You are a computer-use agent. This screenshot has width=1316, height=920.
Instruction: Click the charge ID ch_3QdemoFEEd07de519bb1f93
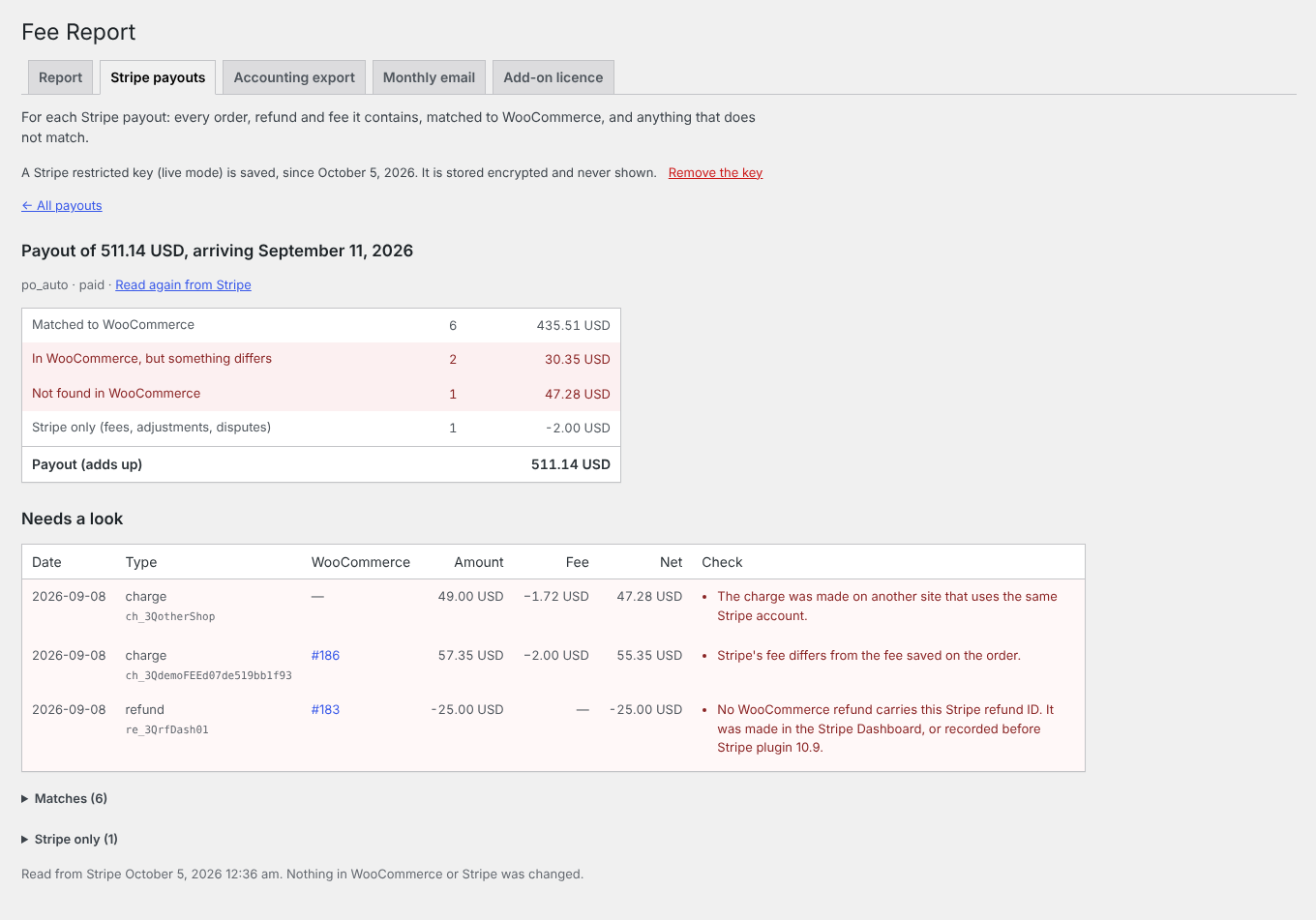pos(209,676)
